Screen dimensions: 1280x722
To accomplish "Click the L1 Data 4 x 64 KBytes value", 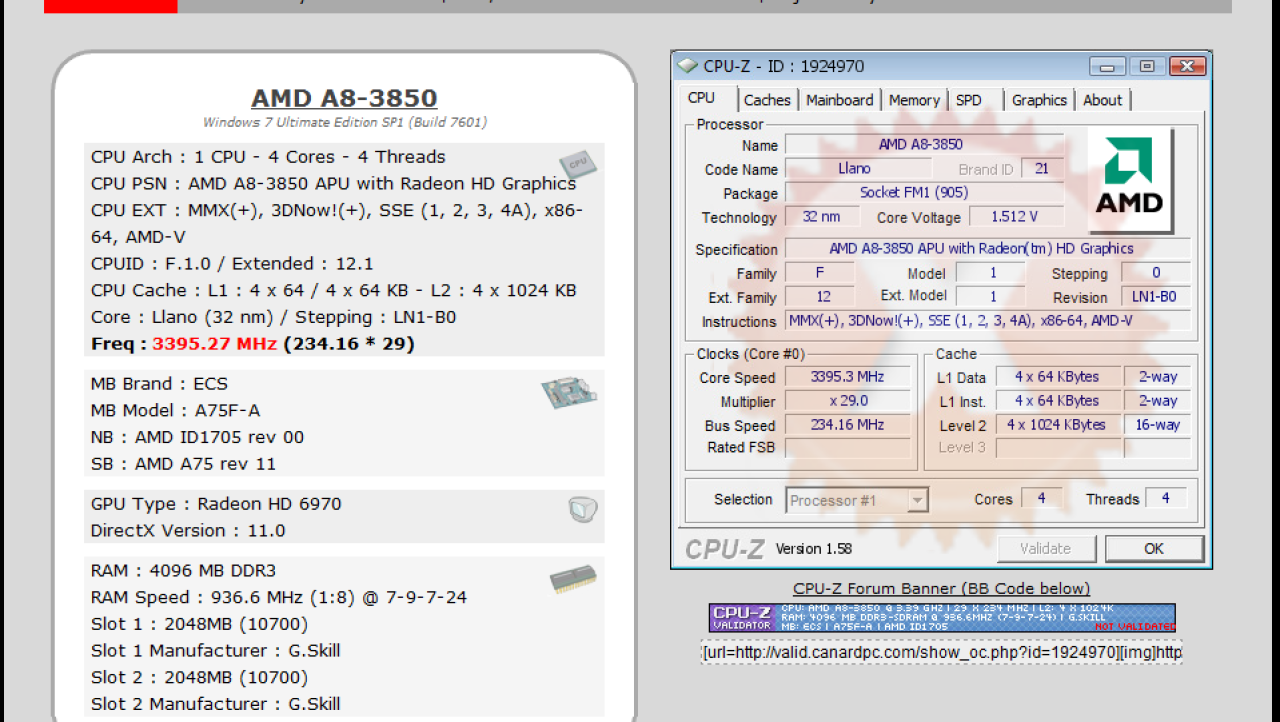I will [1057, 377].
